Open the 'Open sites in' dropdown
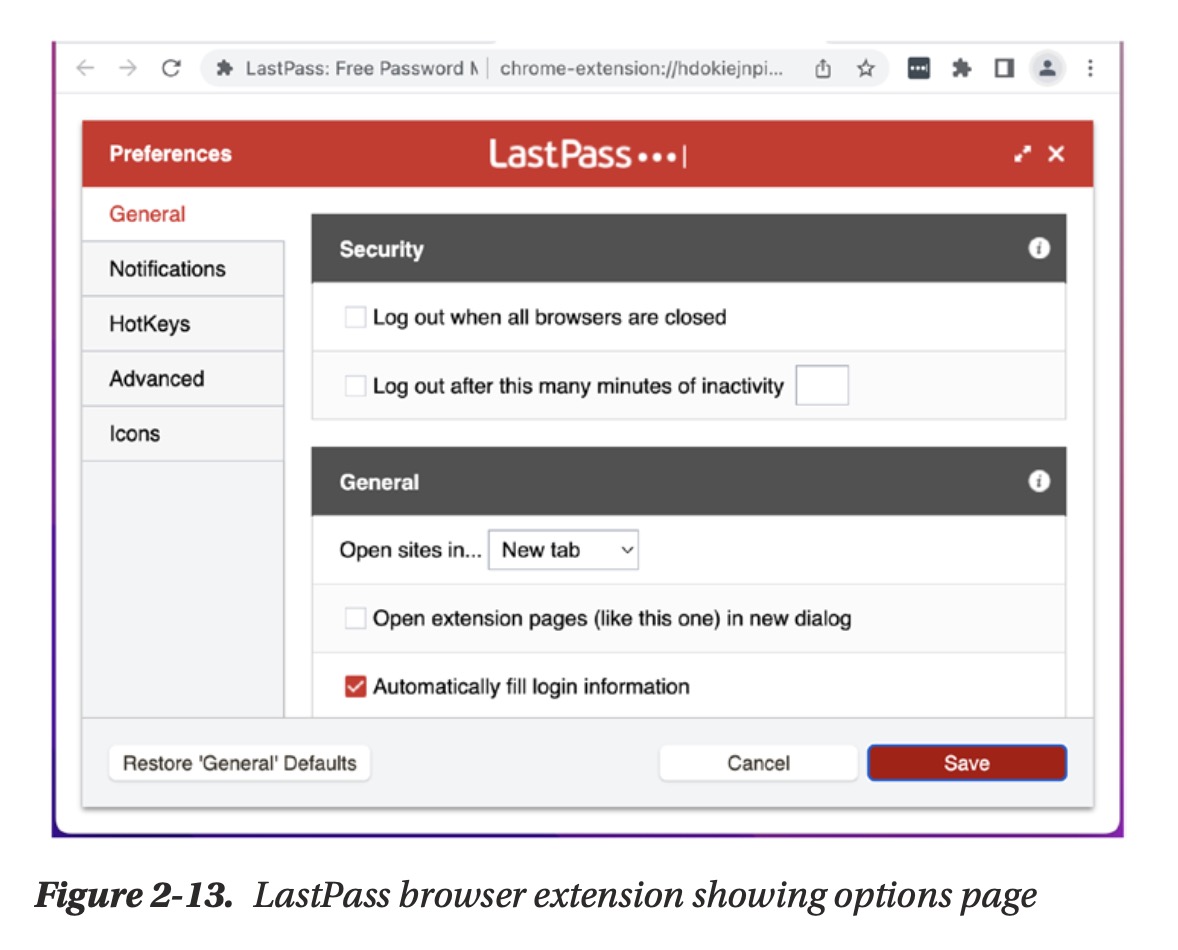 click(563, 550)
